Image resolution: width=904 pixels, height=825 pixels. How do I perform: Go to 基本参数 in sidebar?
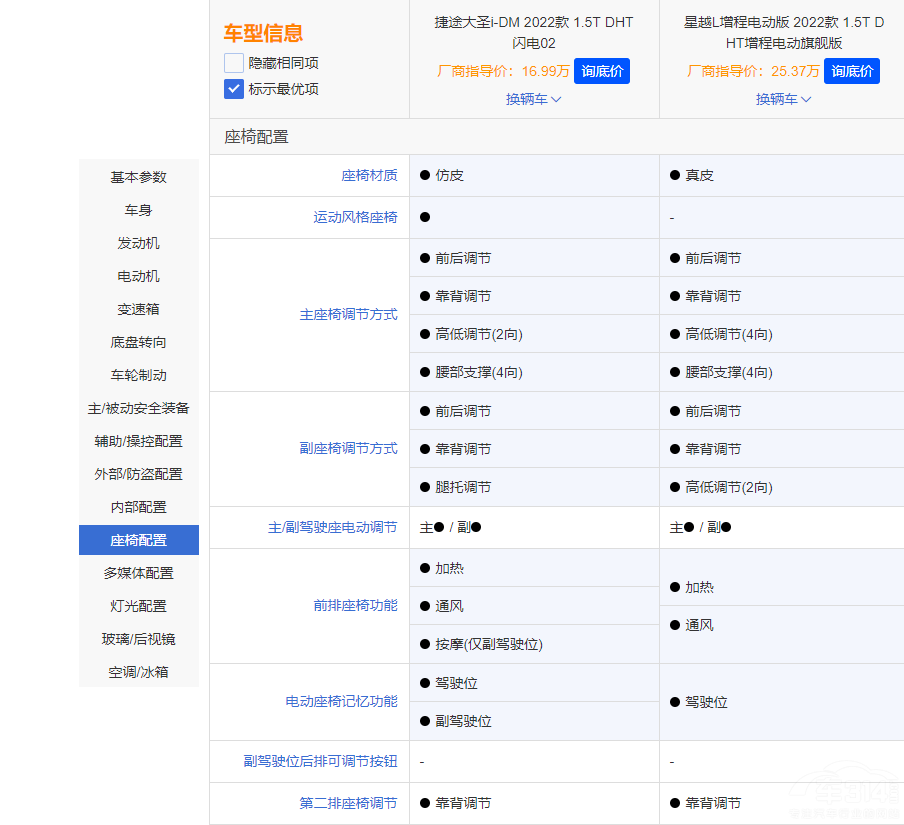tap(139, 177)
